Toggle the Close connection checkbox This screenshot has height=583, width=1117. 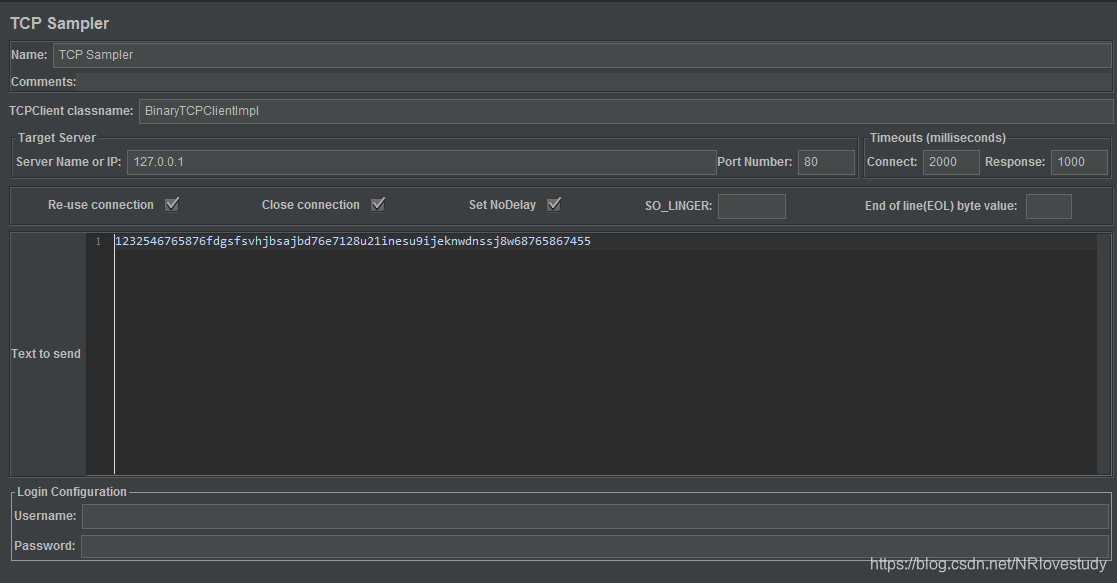click(378, 205)
